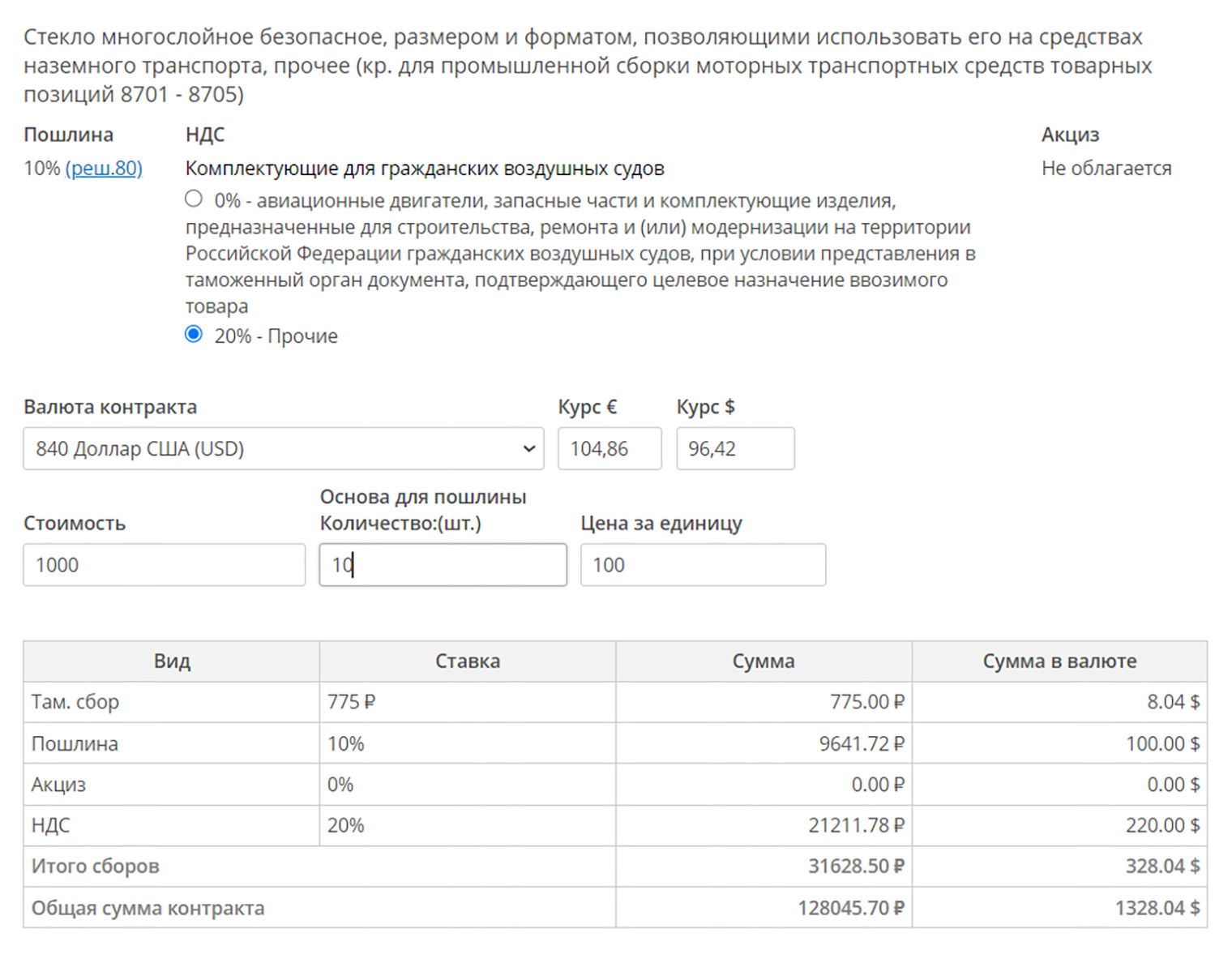Open the Валюта контракта currency dropdown
The height and width of the screenshot is (963, 1232).
click(x=284, y=448)
